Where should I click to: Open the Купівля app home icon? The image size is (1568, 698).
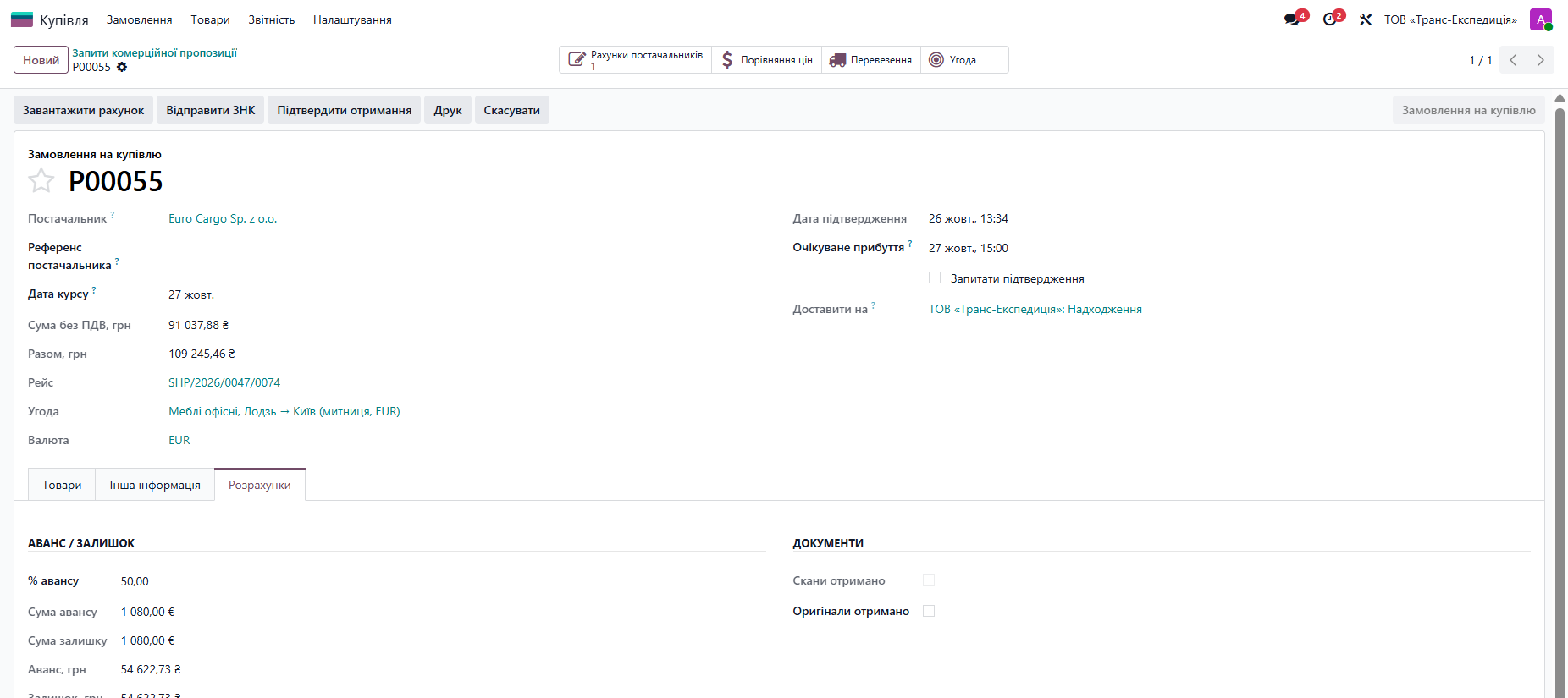[x=22, y=19]
